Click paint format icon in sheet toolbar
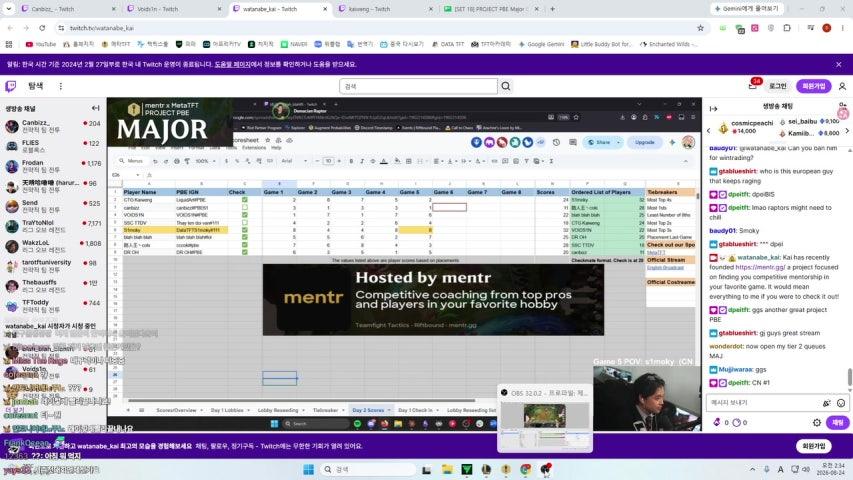The height and width of the screenshot is (480, 853). [x=187, y=161]
